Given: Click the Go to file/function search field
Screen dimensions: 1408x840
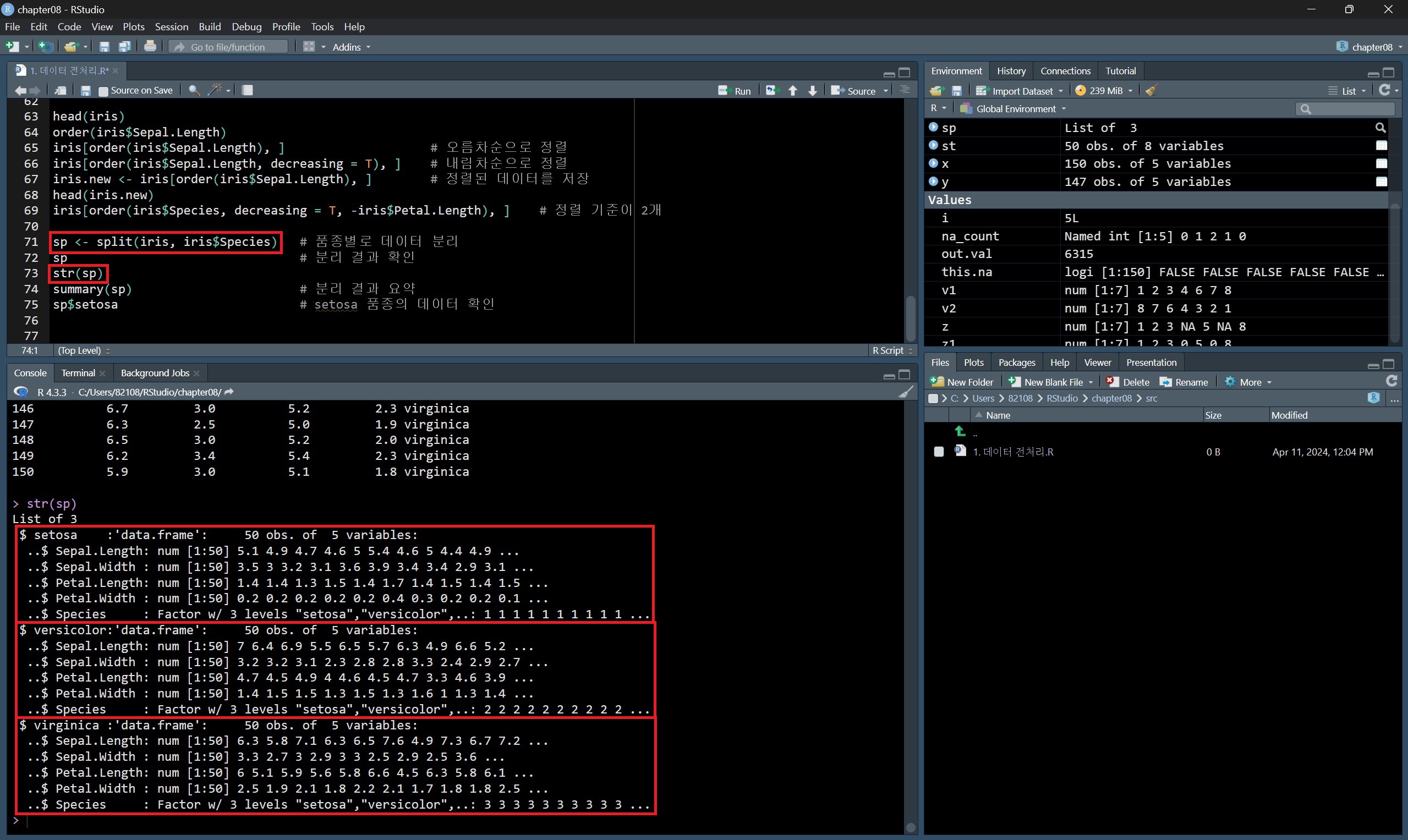Looking at the screenshot, I should [228, 47].
